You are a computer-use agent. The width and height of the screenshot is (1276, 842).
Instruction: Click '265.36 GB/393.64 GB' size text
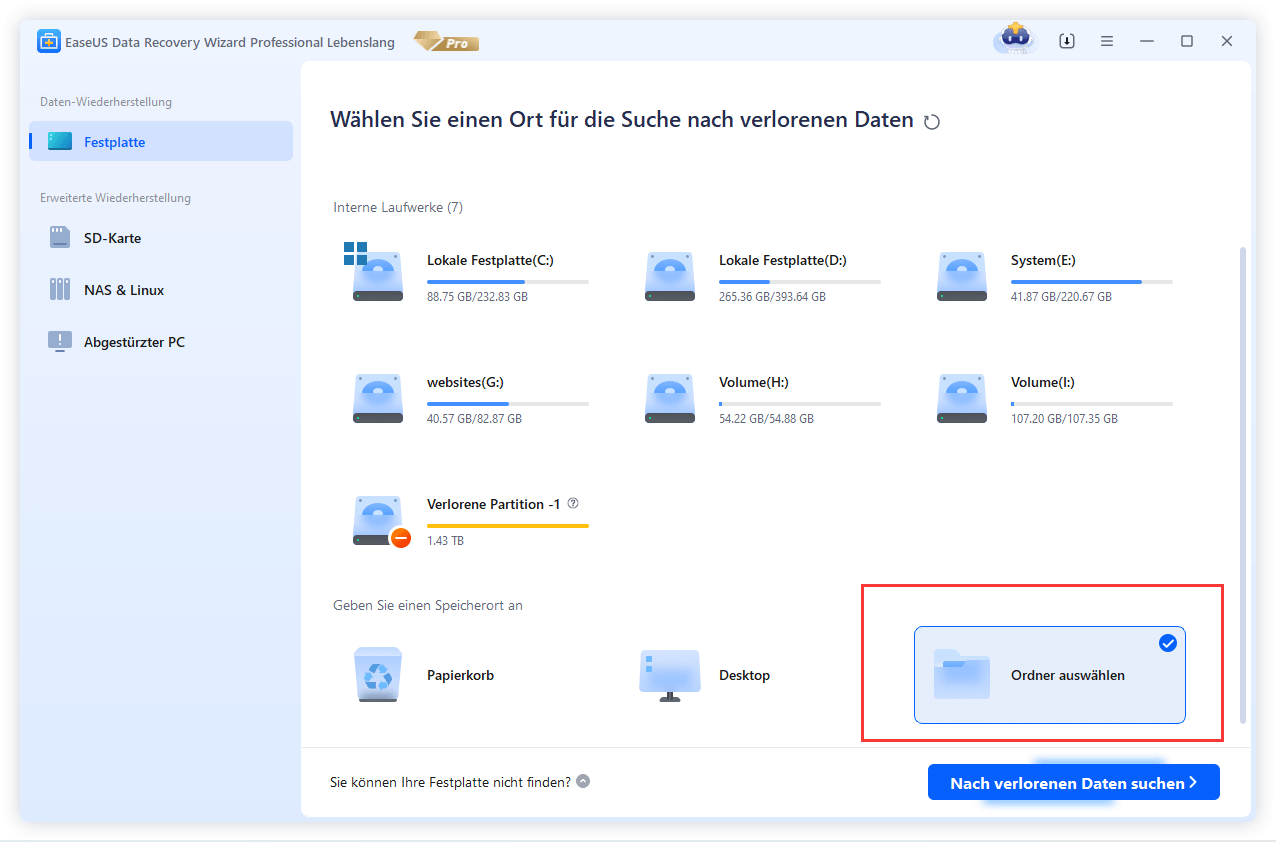[x=772, y=297]
